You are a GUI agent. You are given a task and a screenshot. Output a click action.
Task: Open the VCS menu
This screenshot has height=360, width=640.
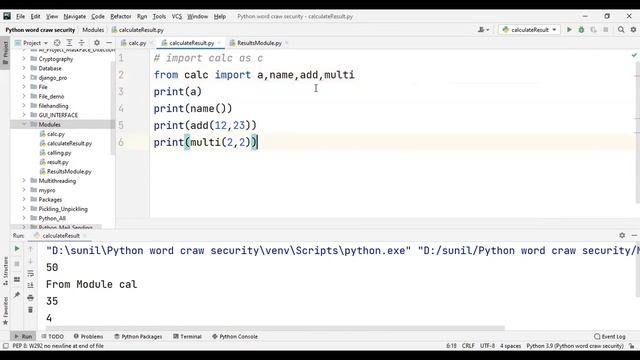(x=177, y=16)
